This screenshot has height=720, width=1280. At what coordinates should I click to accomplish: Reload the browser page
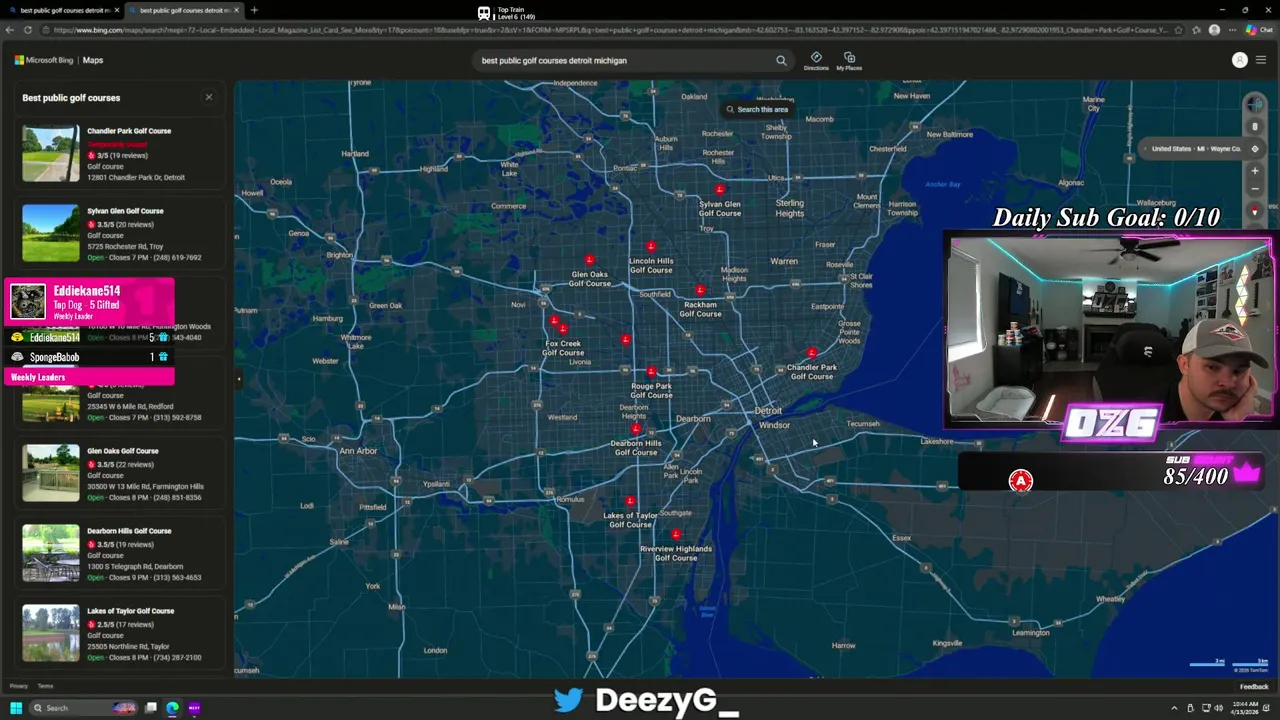(x=28, y=30)
